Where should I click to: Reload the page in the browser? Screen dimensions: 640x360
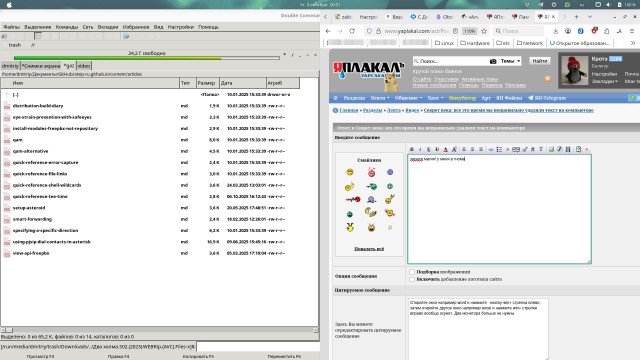[352, 31]
